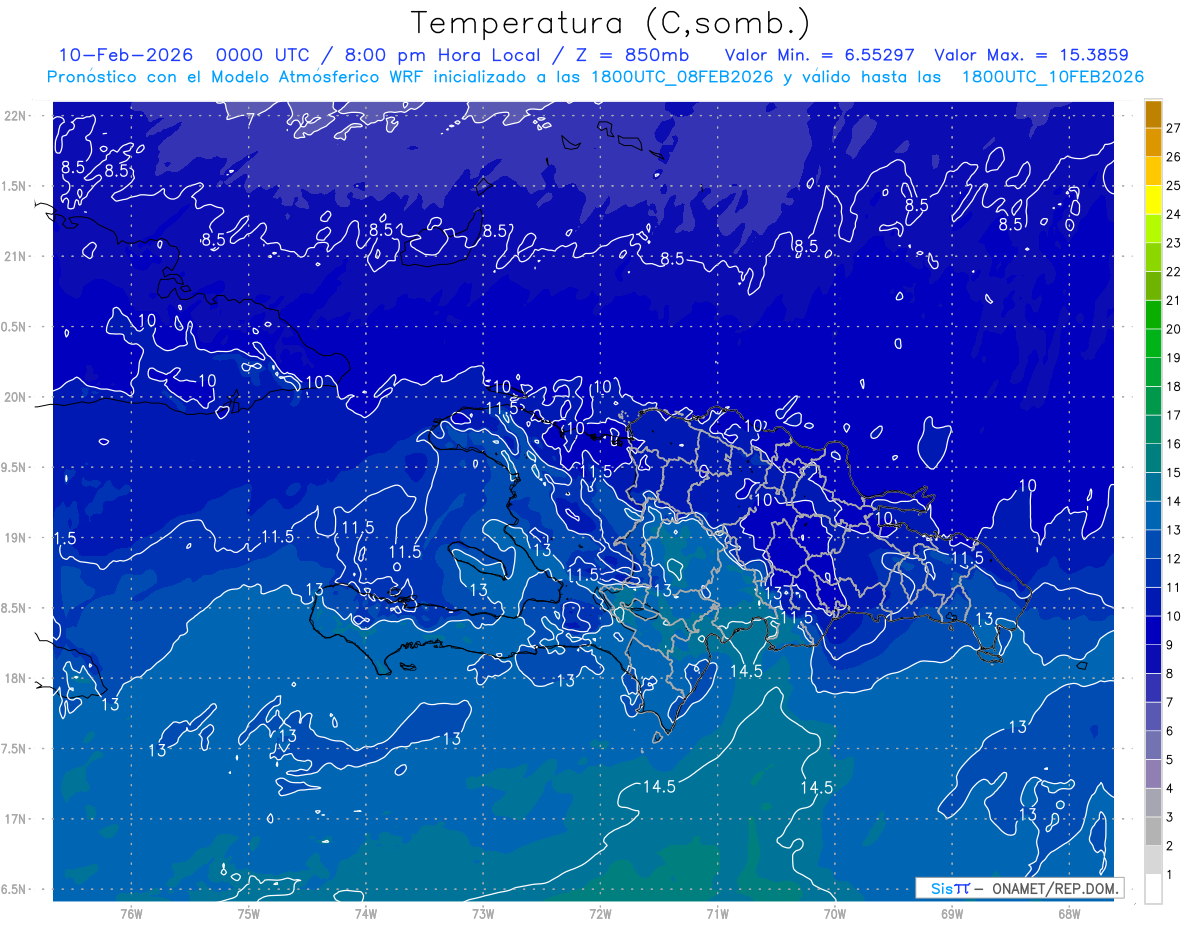Click the color legend label 25
1200x927 pixels.
(x=1173, y=185)
